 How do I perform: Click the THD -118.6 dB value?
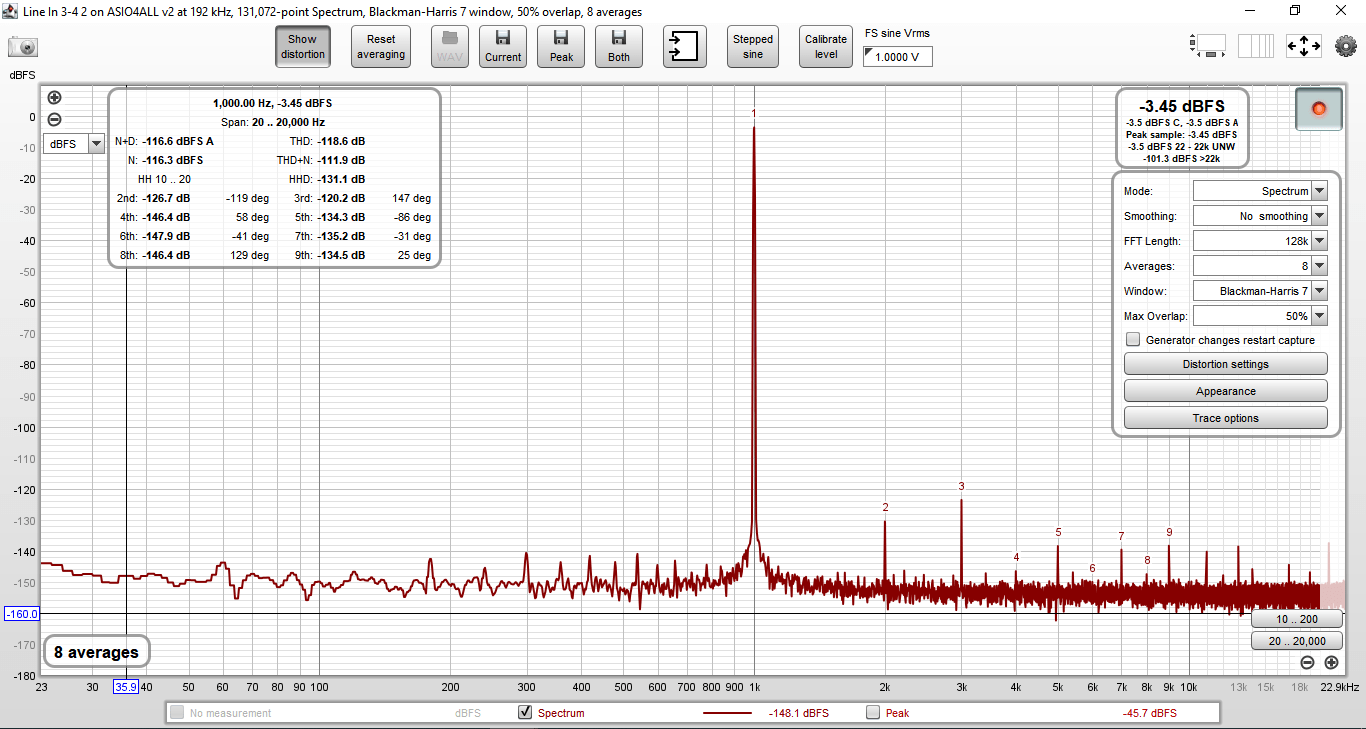(x=342, y=141)
